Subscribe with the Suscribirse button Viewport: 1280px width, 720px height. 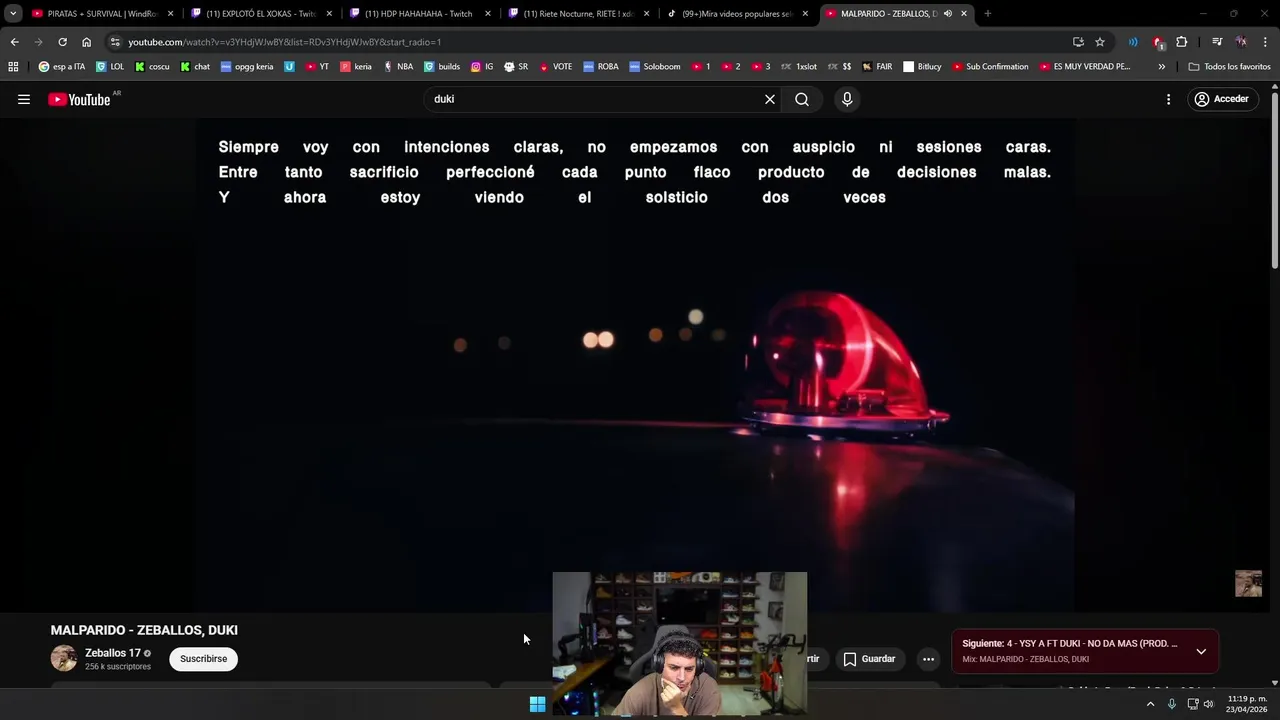[204, 659]
